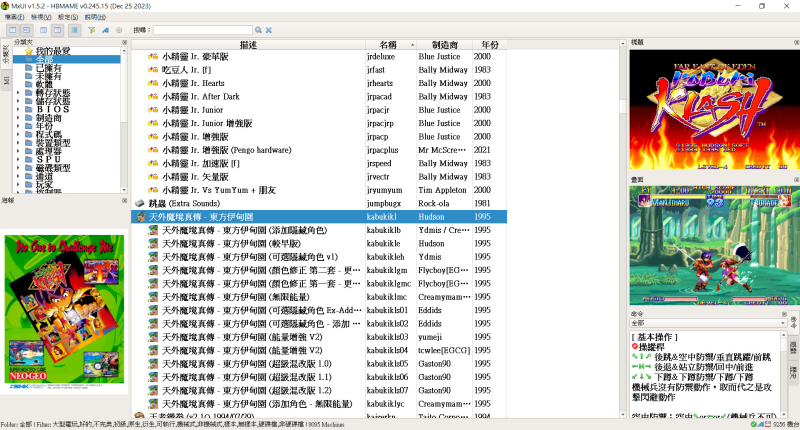This screenshot has width=800, height=430.
Task: Select the 未擁有 folder
Action: (48, 76)
